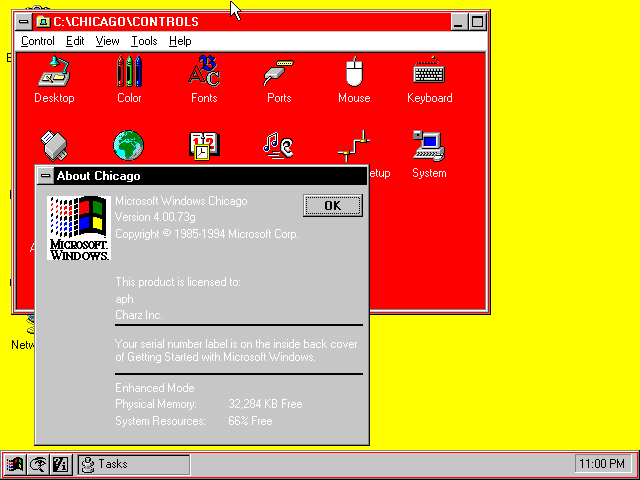This screenshot has height=480, width=640.
Task: Open the CONTROLS window system menu box
Action: 24,21
